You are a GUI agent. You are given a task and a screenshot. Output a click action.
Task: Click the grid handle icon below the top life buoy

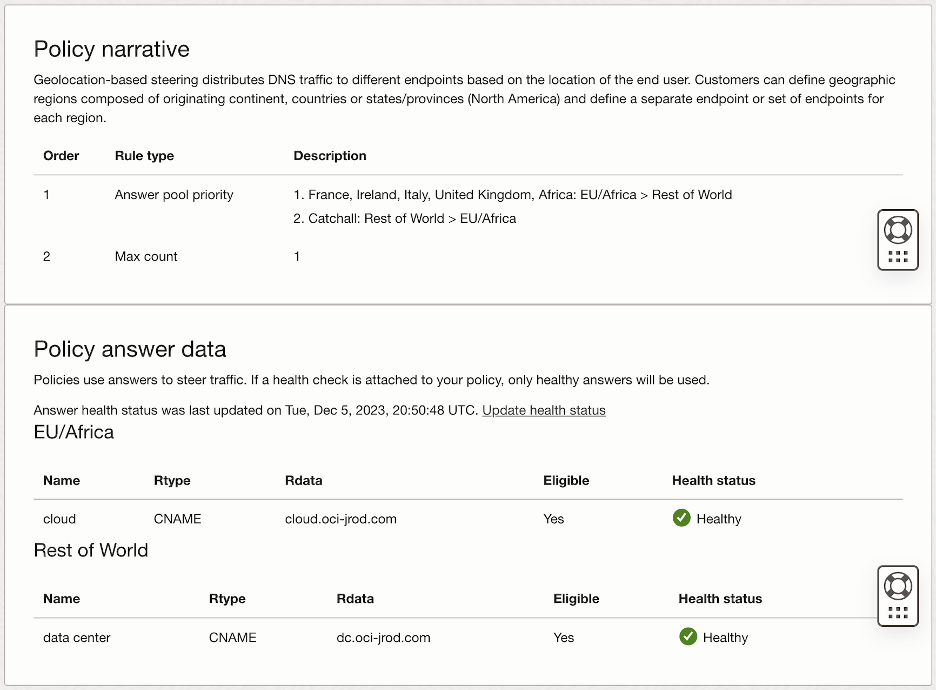tap(897, 257)
